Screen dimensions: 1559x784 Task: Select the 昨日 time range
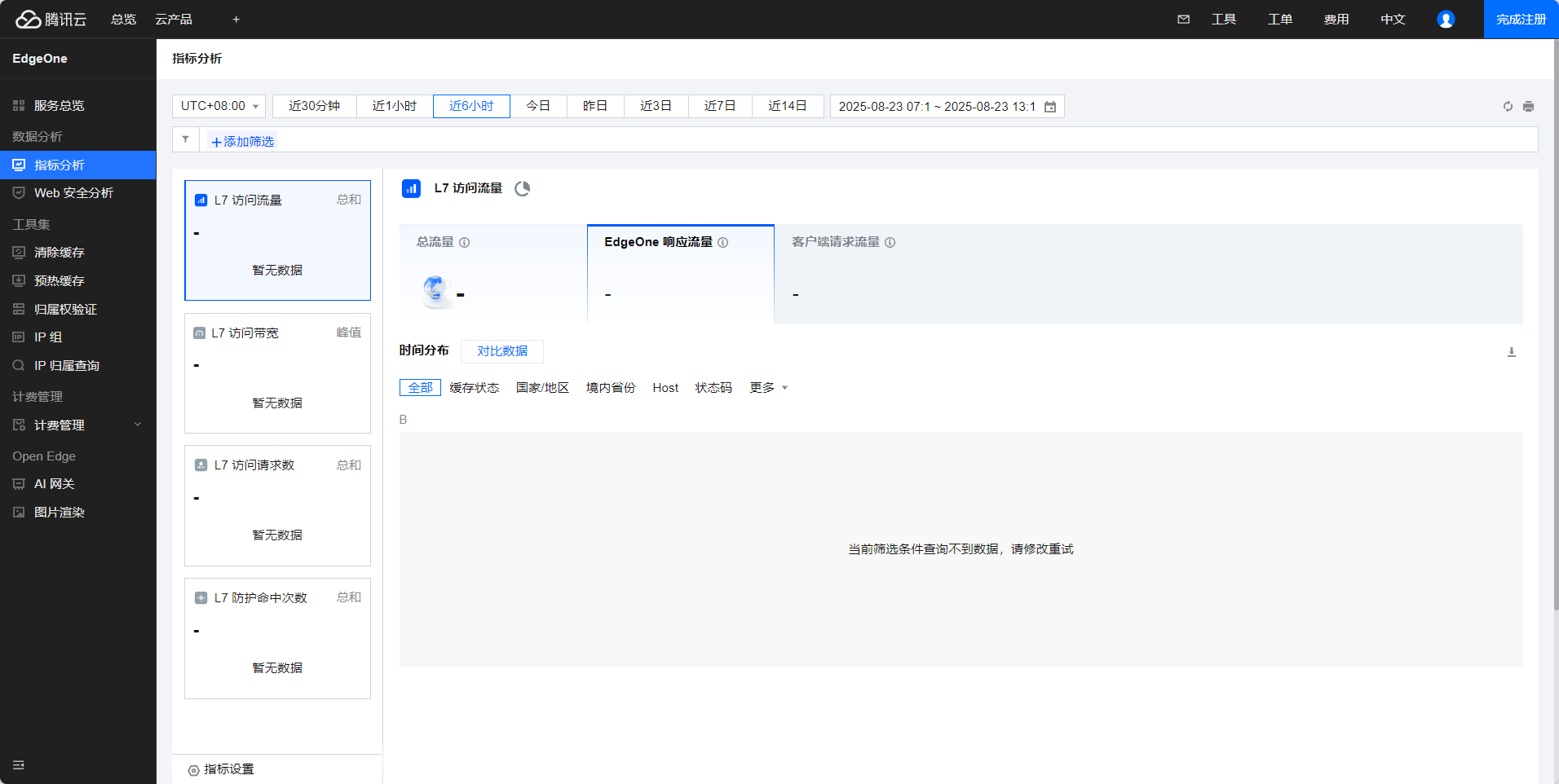[595, 106]
